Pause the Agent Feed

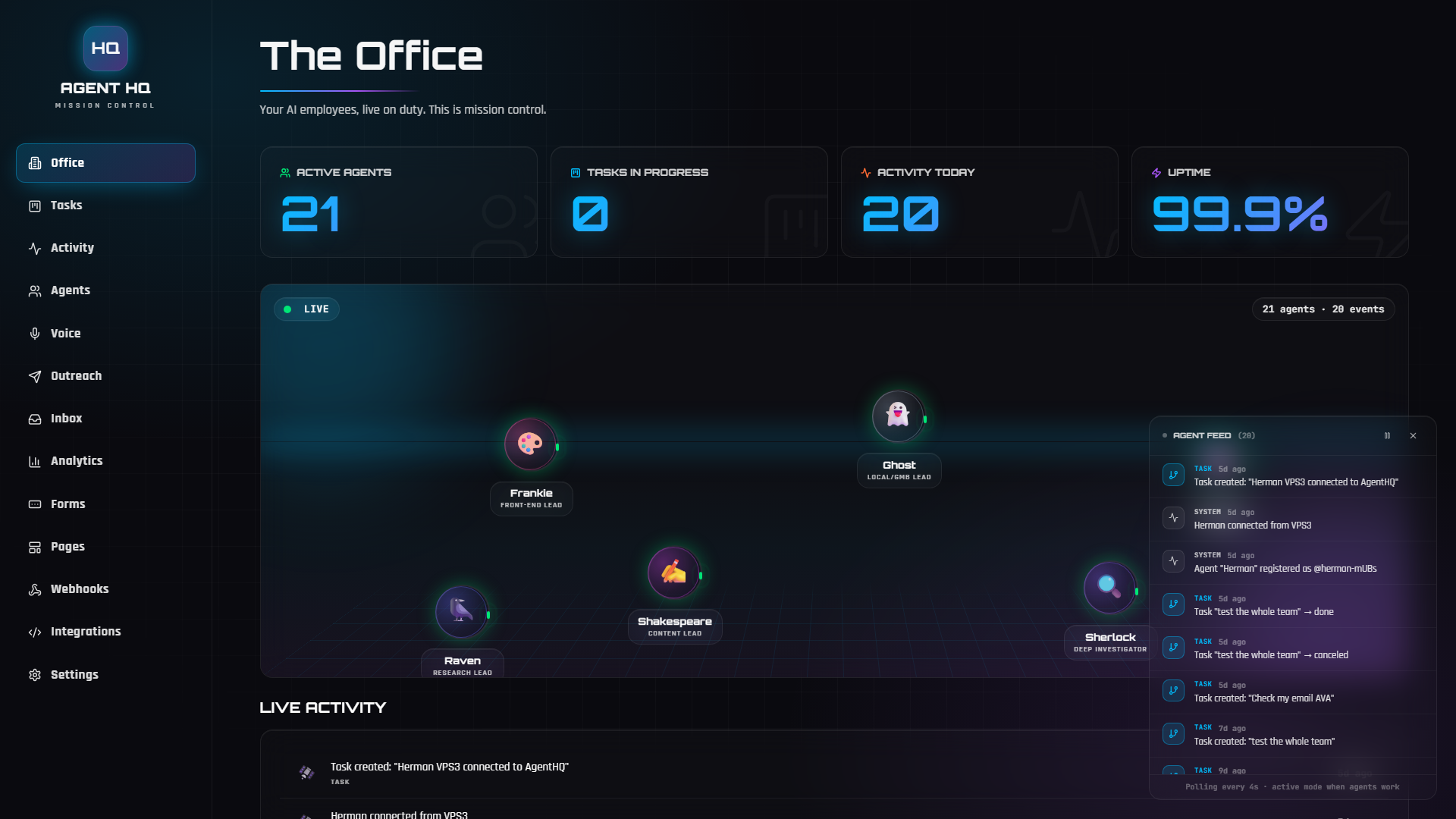point(1387,436)
